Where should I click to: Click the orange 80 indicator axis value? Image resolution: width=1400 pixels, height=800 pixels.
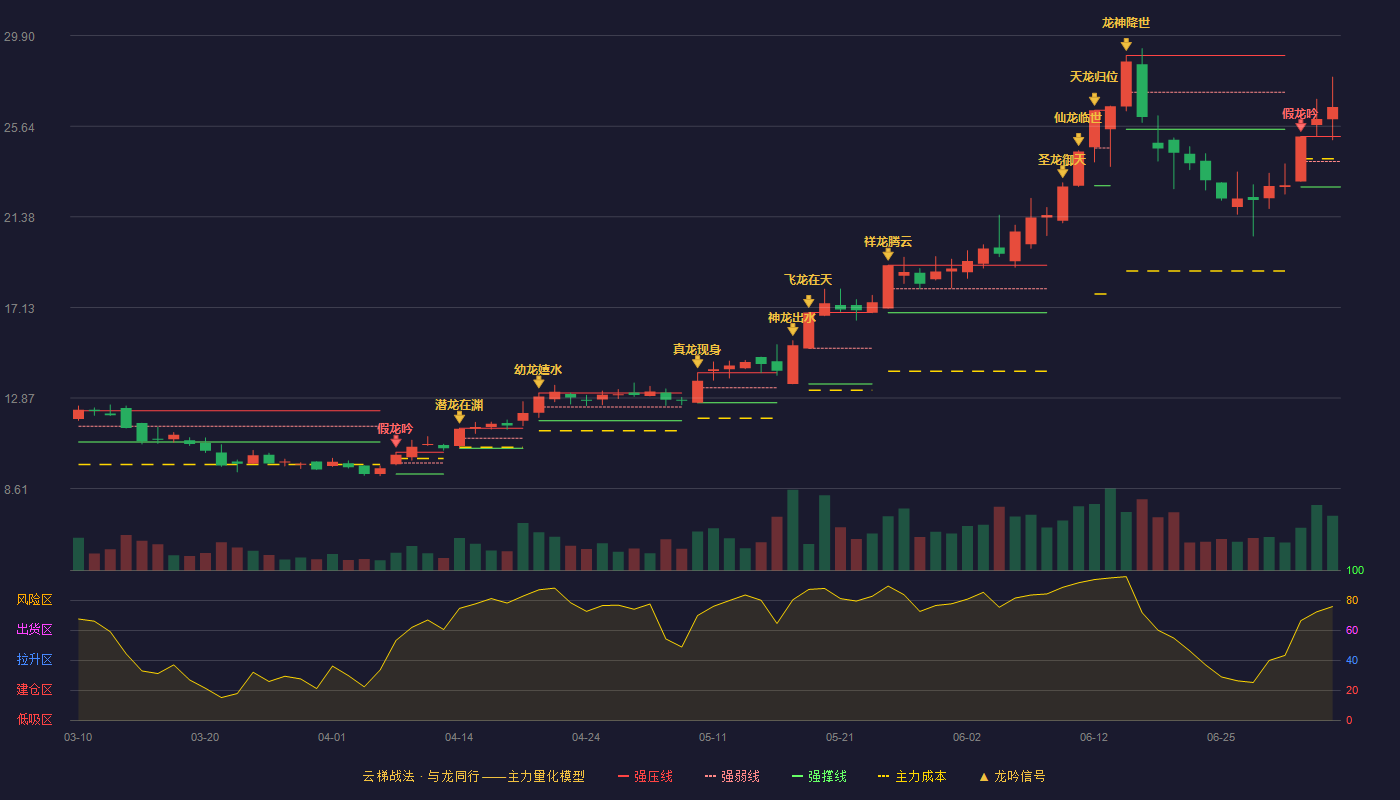click(x=1352, y=600)
